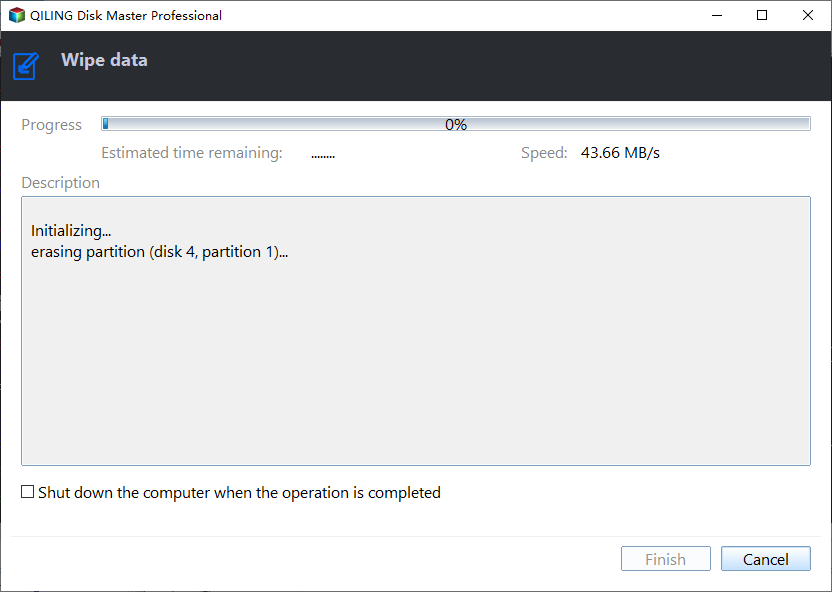Click the 0% label in the progress bar
Viewport: 832px width, 592px height.
[x=456, y=125]
